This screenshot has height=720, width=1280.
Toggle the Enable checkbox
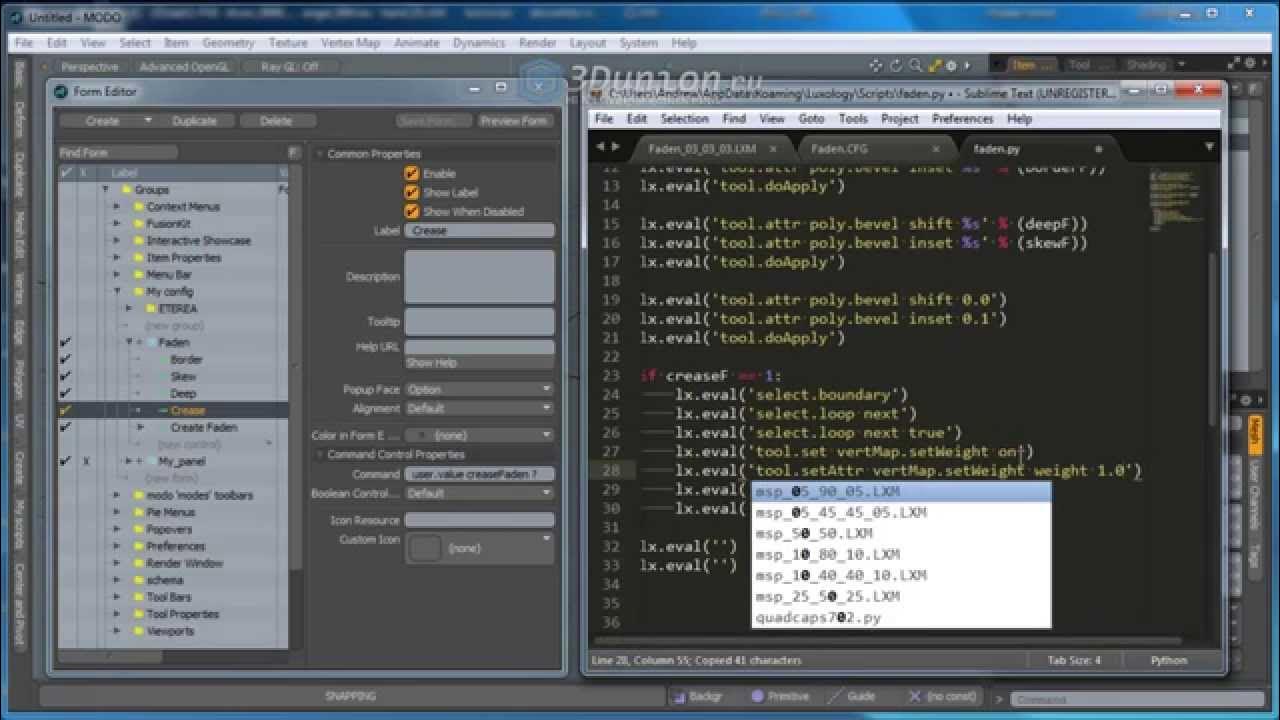[x=411, y=173]
